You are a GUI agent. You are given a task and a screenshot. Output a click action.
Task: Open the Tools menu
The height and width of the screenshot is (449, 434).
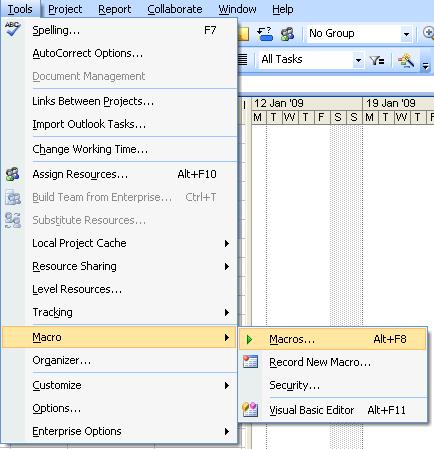coord(20,9)
